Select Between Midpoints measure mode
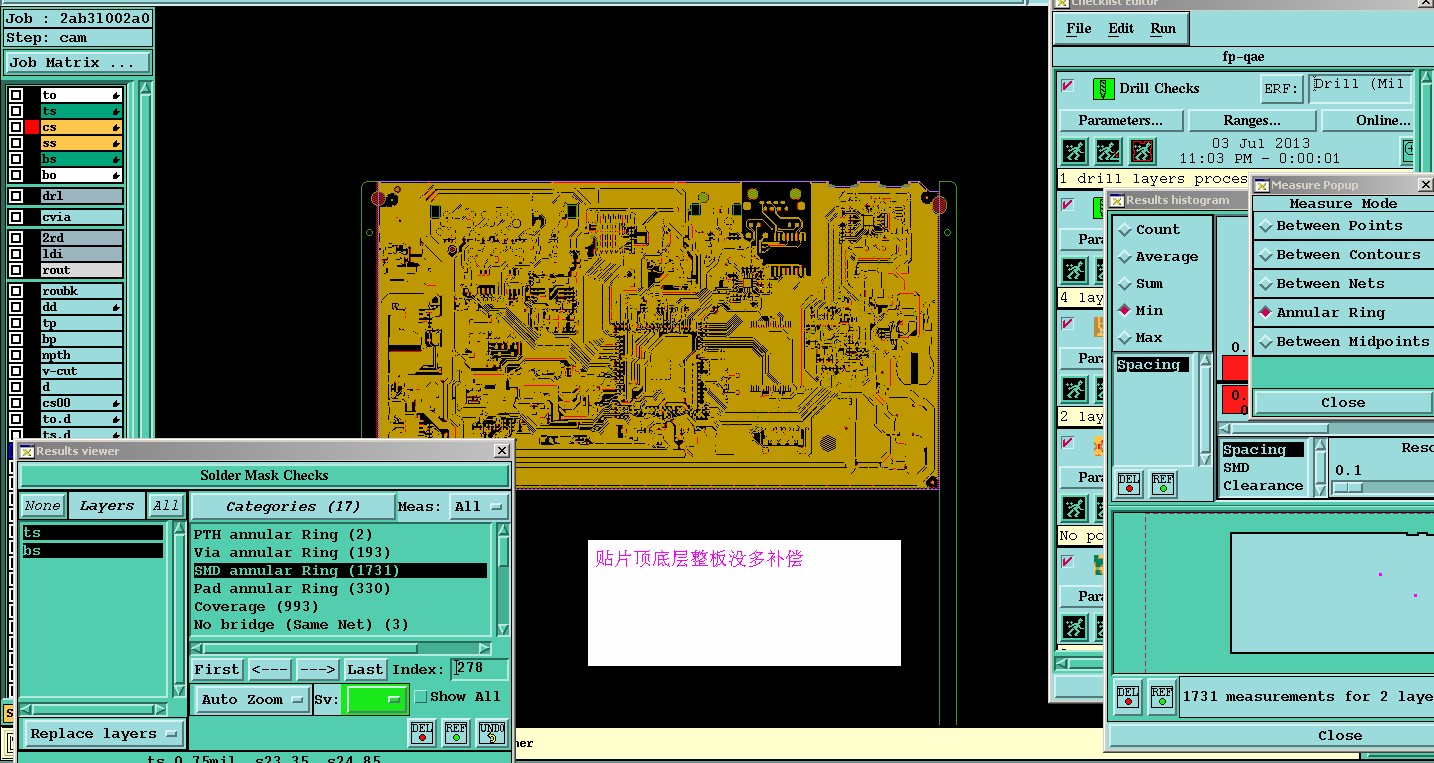This screenshot has width=1434, height=763. coord(1344,342)
